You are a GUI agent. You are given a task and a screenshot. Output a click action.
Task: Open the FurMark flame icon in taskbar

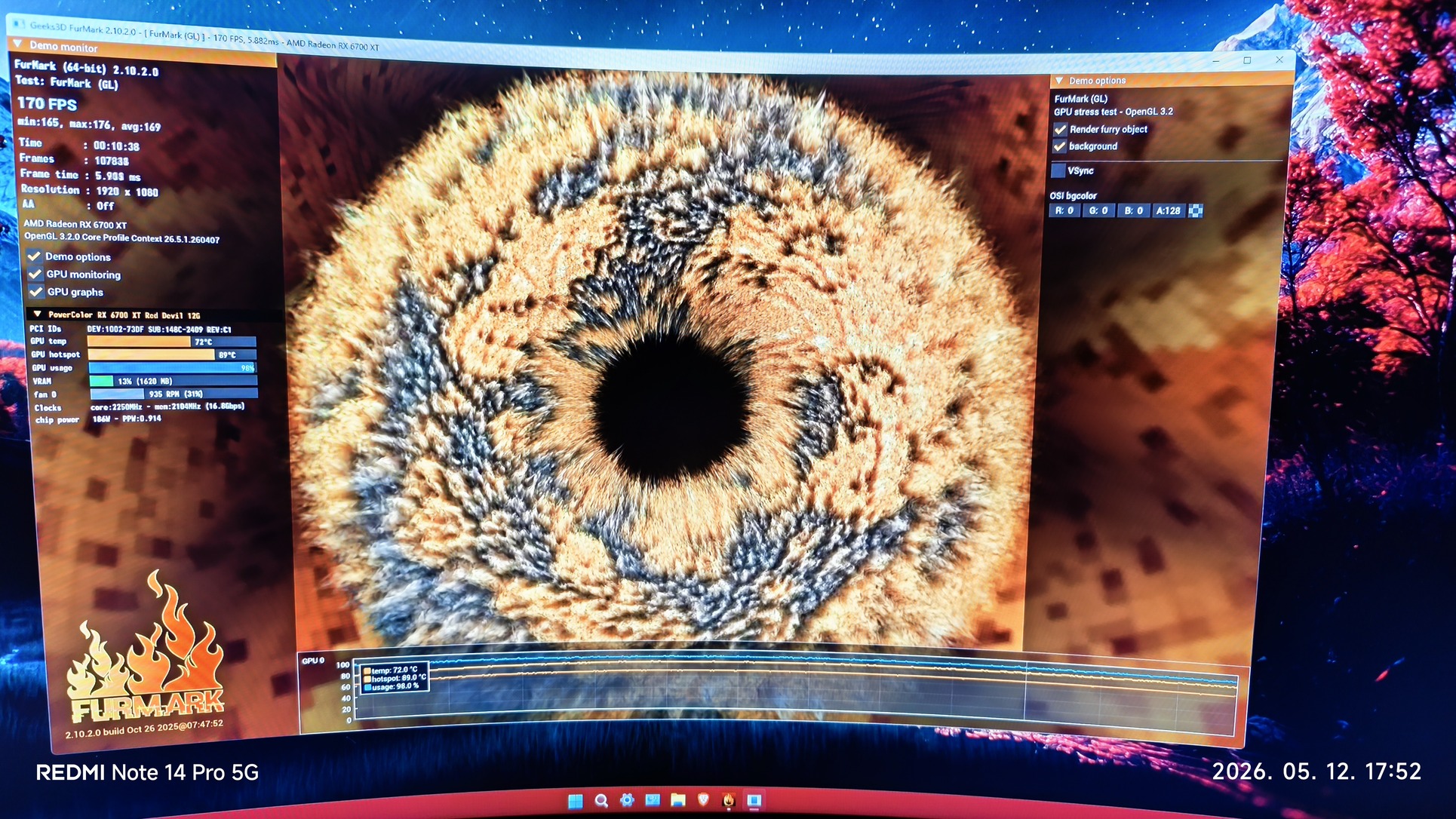(x=728, y=800)
